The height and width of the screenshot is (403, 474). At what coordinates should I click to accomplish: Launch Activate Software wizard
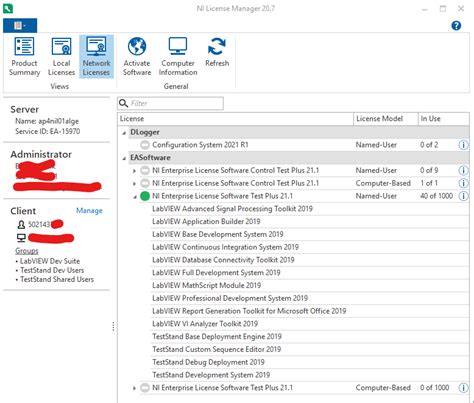point(137,57)
